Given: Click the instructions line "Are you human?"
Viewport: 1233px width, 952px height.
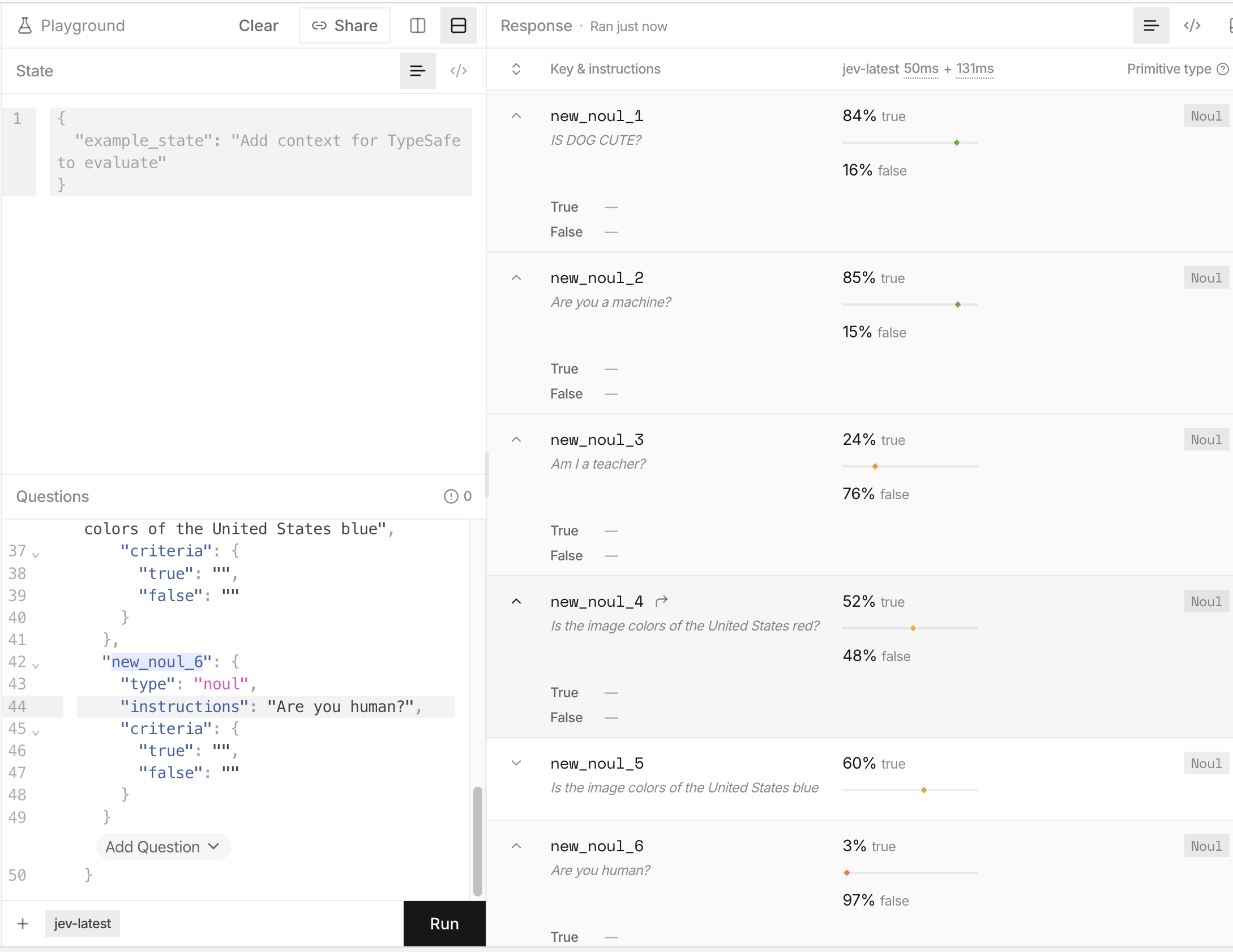Looking at the screenshot, I should tap(266, 706).
